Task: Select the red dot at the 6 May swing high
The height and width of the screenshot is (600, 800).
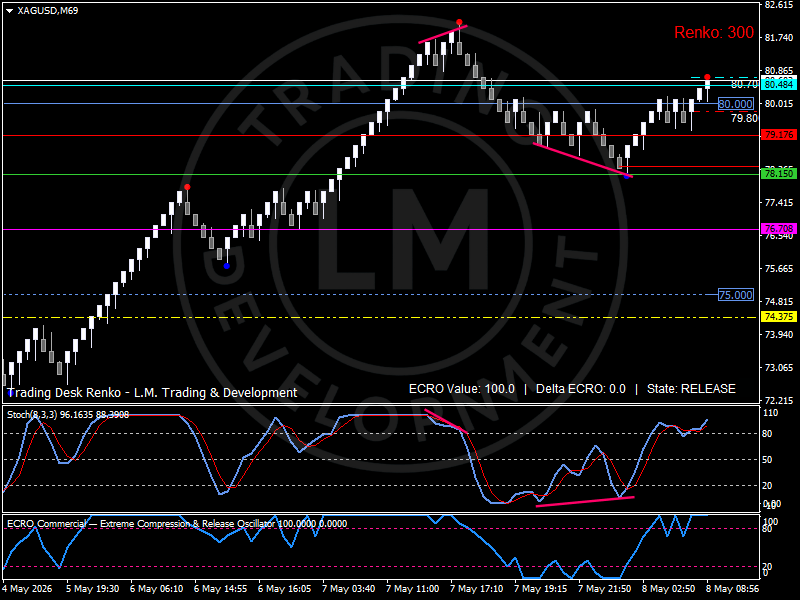Action: click(x=187, y=187)
